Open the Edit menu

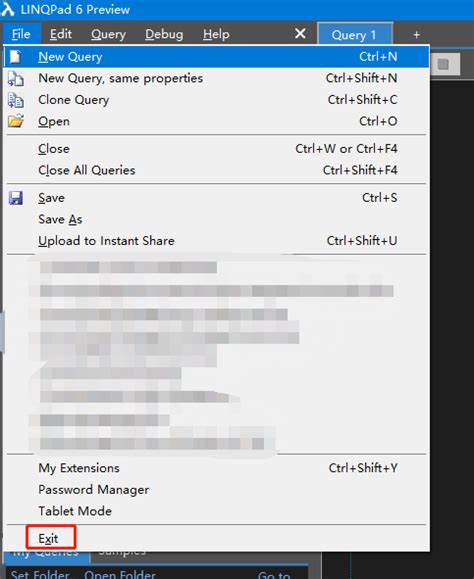[61, 34]
